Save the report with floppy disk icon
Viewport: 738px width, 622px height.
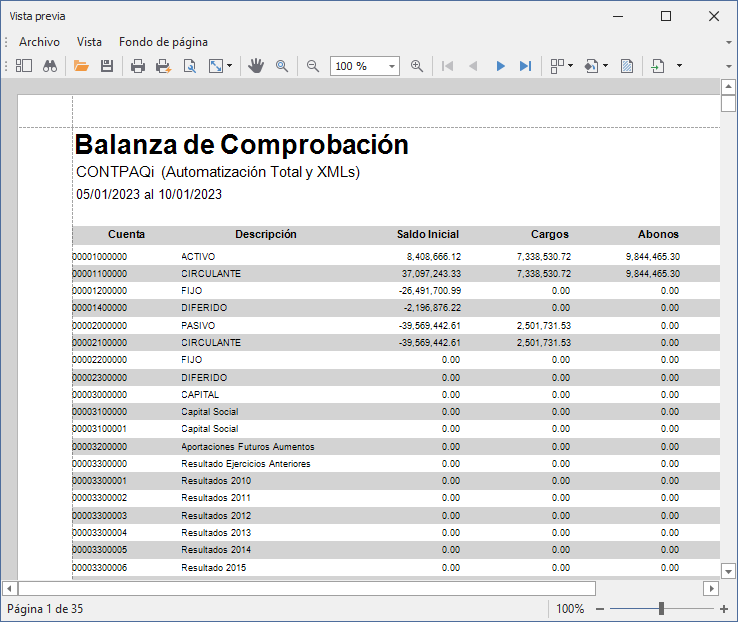pos(107,66)
